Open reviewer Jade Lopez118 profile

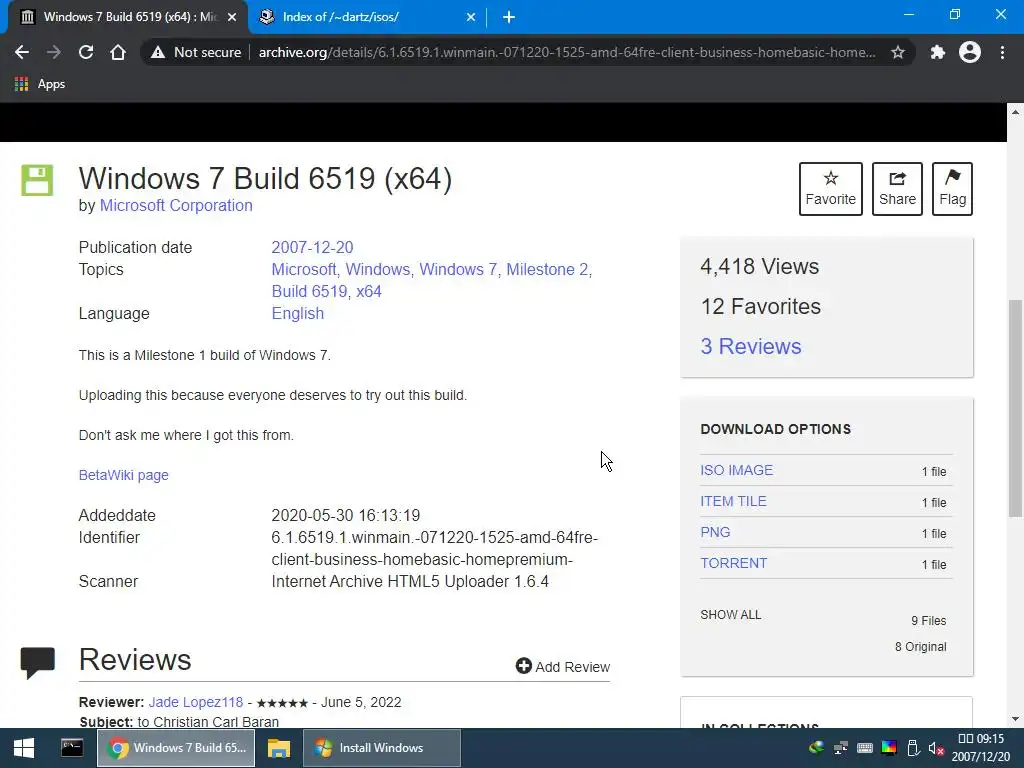point(195,702)
